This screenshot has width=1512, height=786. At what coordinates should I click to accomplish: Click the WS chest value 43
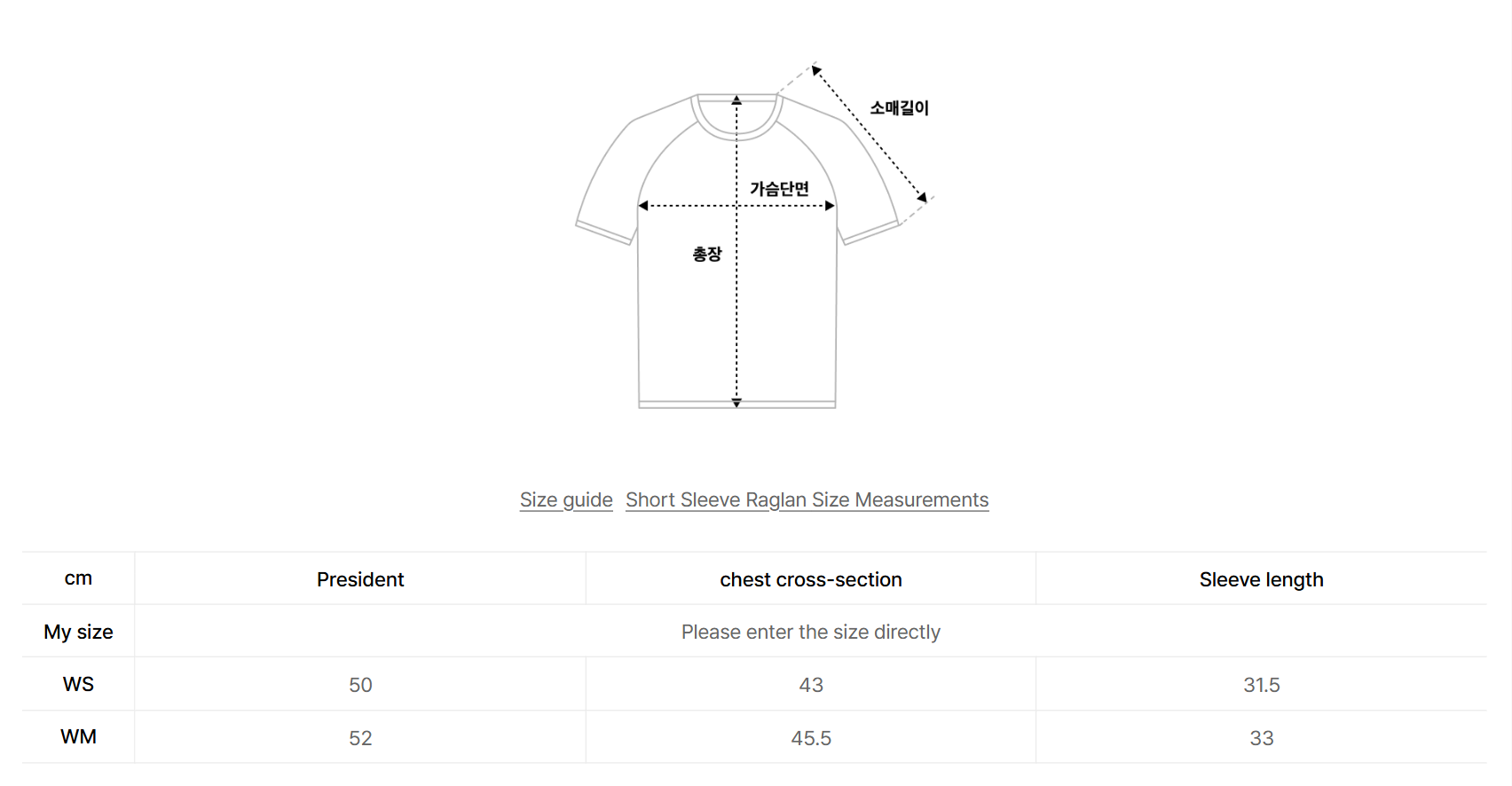click(811, 685)
